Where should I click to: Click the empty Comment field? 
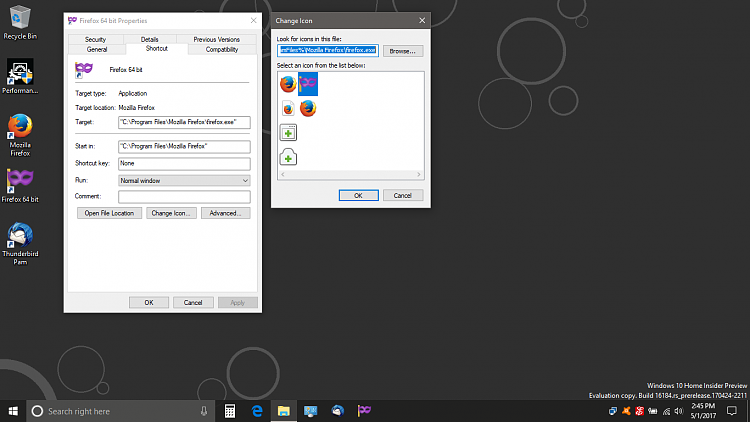click(184, 197)
